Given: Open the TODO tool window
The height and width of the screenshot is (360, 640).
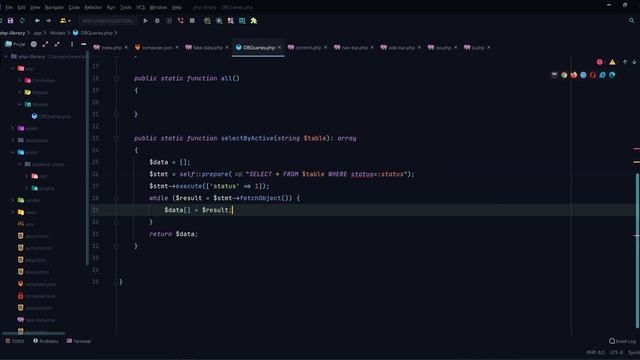Looking at the screenshot, I should pos(15,341).
